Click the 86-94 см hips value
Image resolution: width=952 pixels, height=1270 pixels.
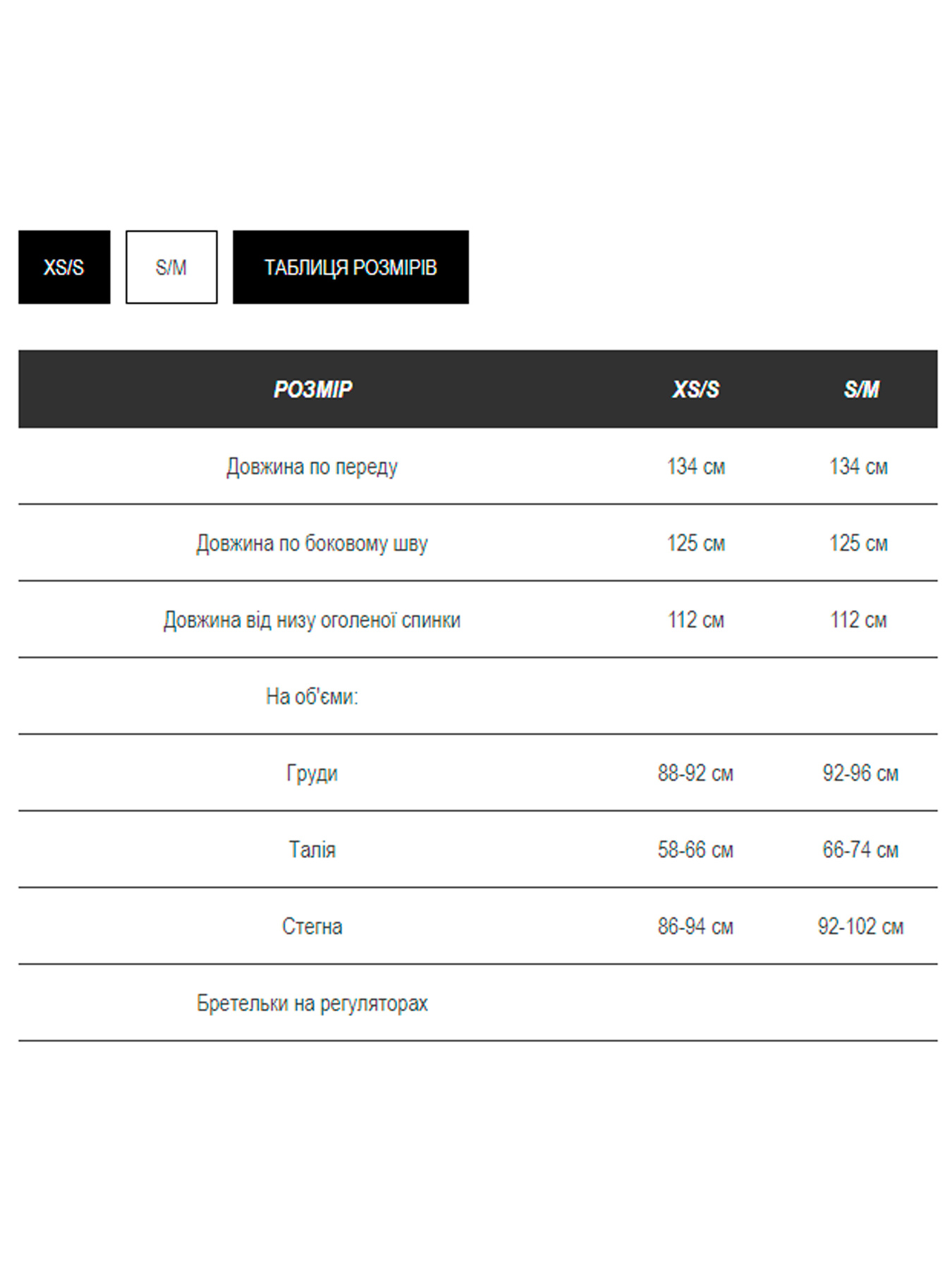695,926
